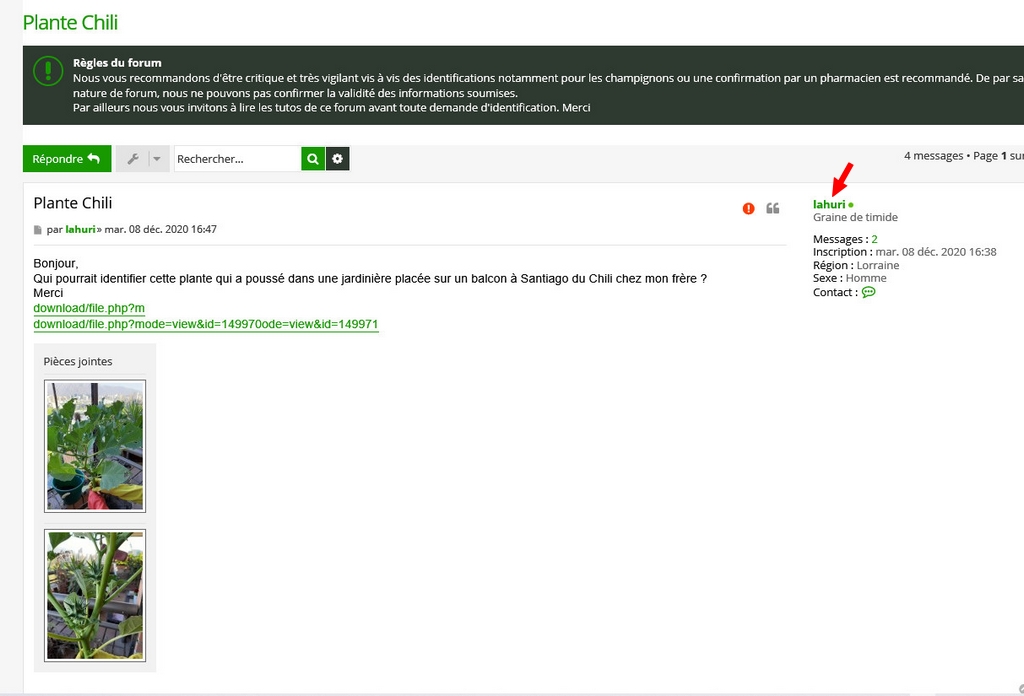
Task: Type in the Rechercher search field
Action: [x=236, y=159]
